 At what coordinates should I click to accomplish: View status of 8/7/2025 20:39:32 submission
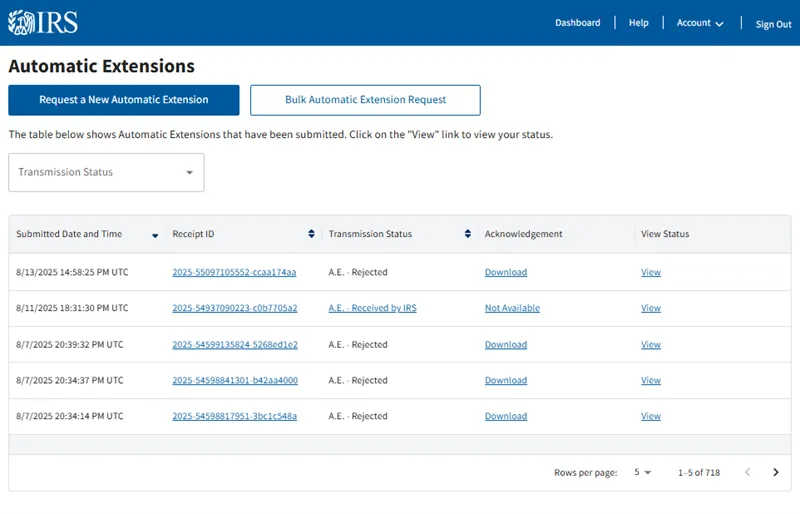coord(651,345)
